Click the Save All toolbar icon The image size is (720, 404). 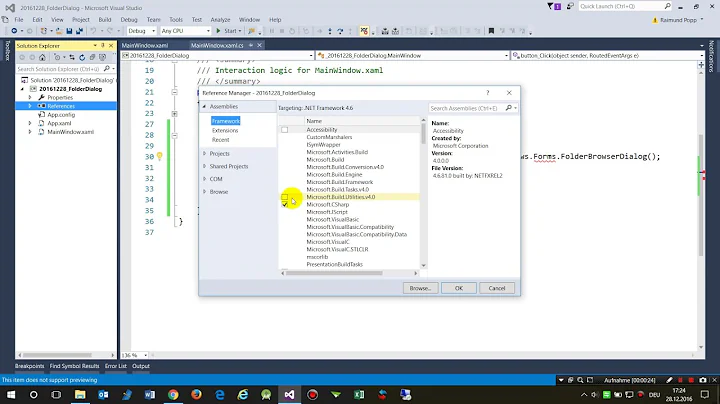click(79, 31)
